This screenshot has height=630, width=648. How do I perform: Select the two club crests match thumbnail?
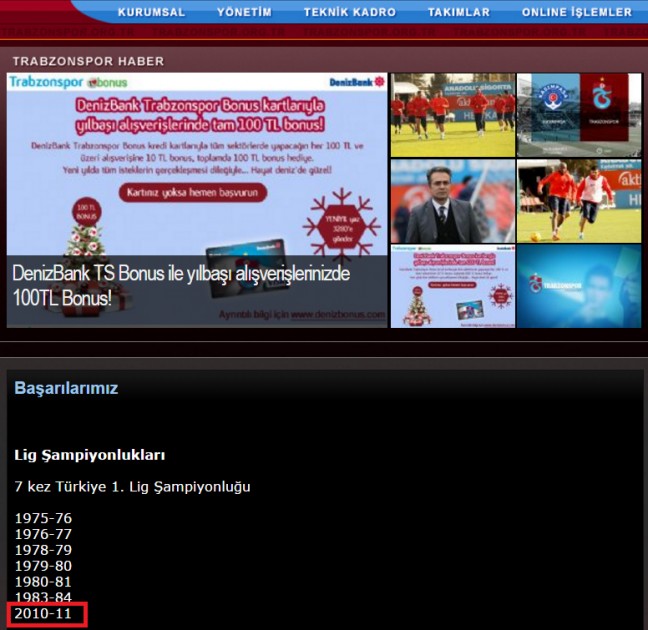click(578, 114)
